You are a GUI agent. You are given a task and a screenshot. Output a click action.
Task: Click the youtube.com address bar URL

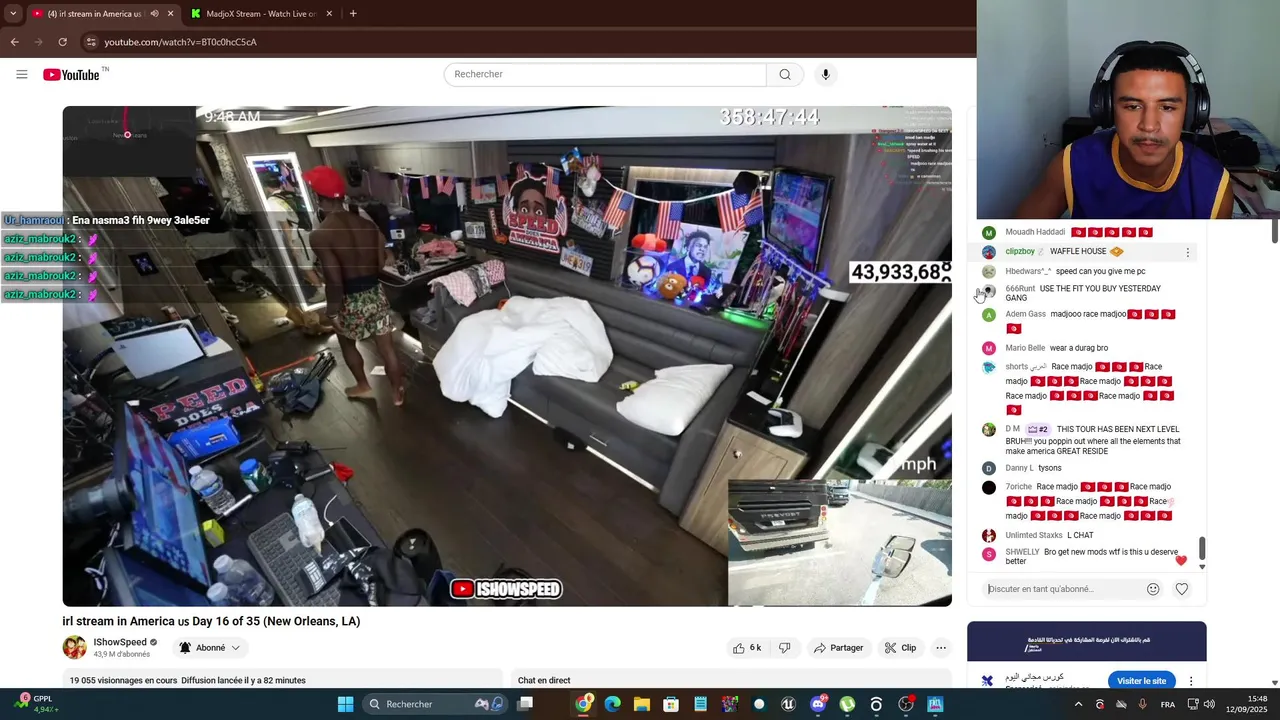(x=180, y=42)
